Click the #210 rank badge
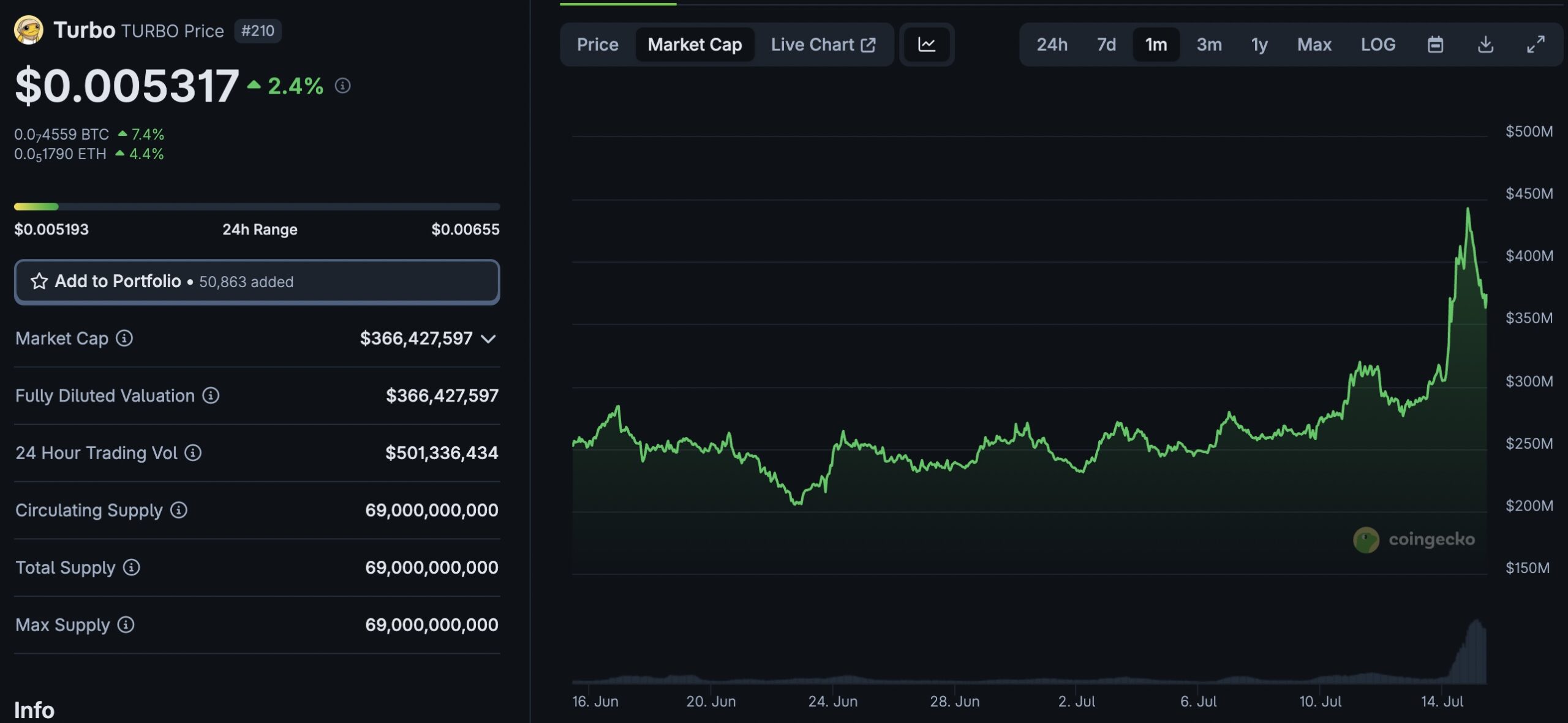 (x=258, y=31)
